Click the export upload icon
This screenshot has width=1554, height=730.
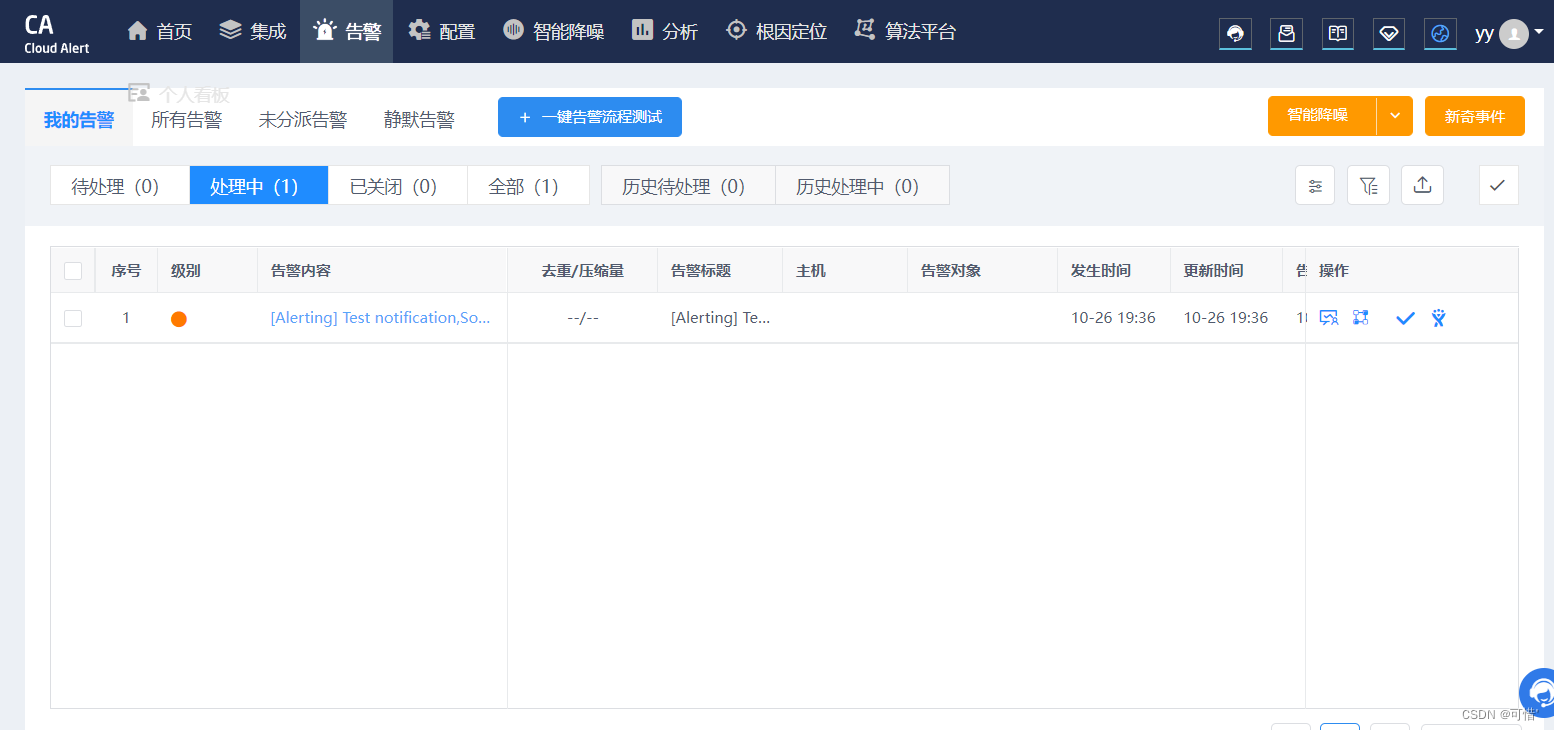(1423, 185)
